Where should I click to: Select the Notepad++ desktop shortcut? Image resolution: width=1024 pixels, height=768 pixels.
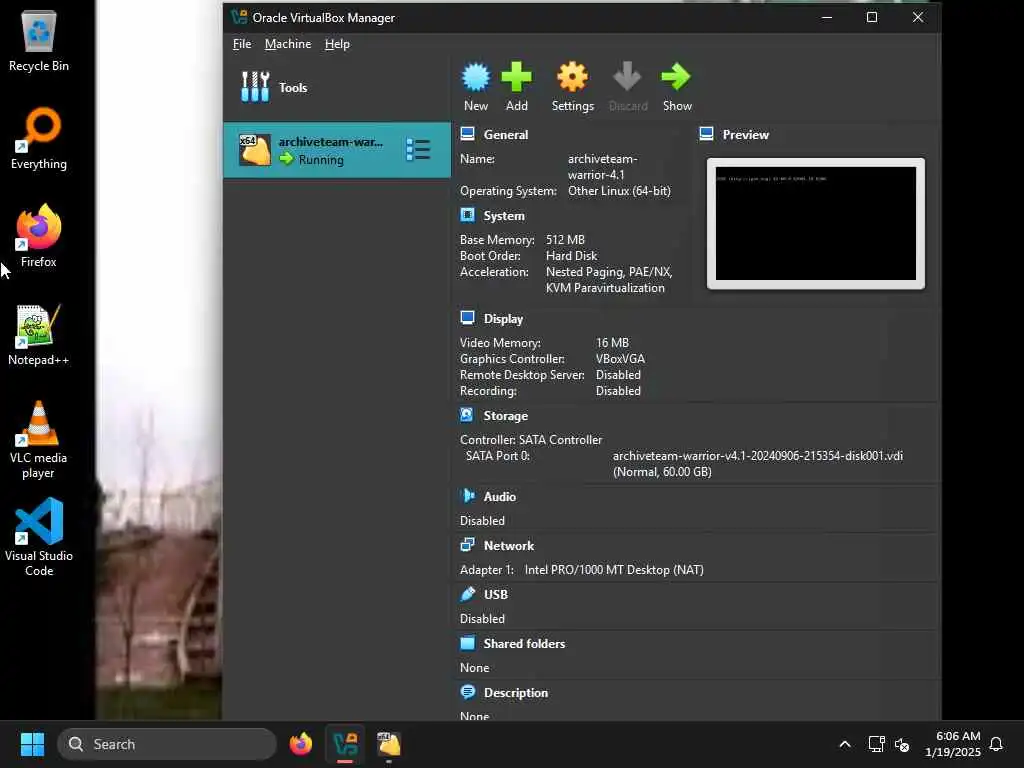point(39,334)
